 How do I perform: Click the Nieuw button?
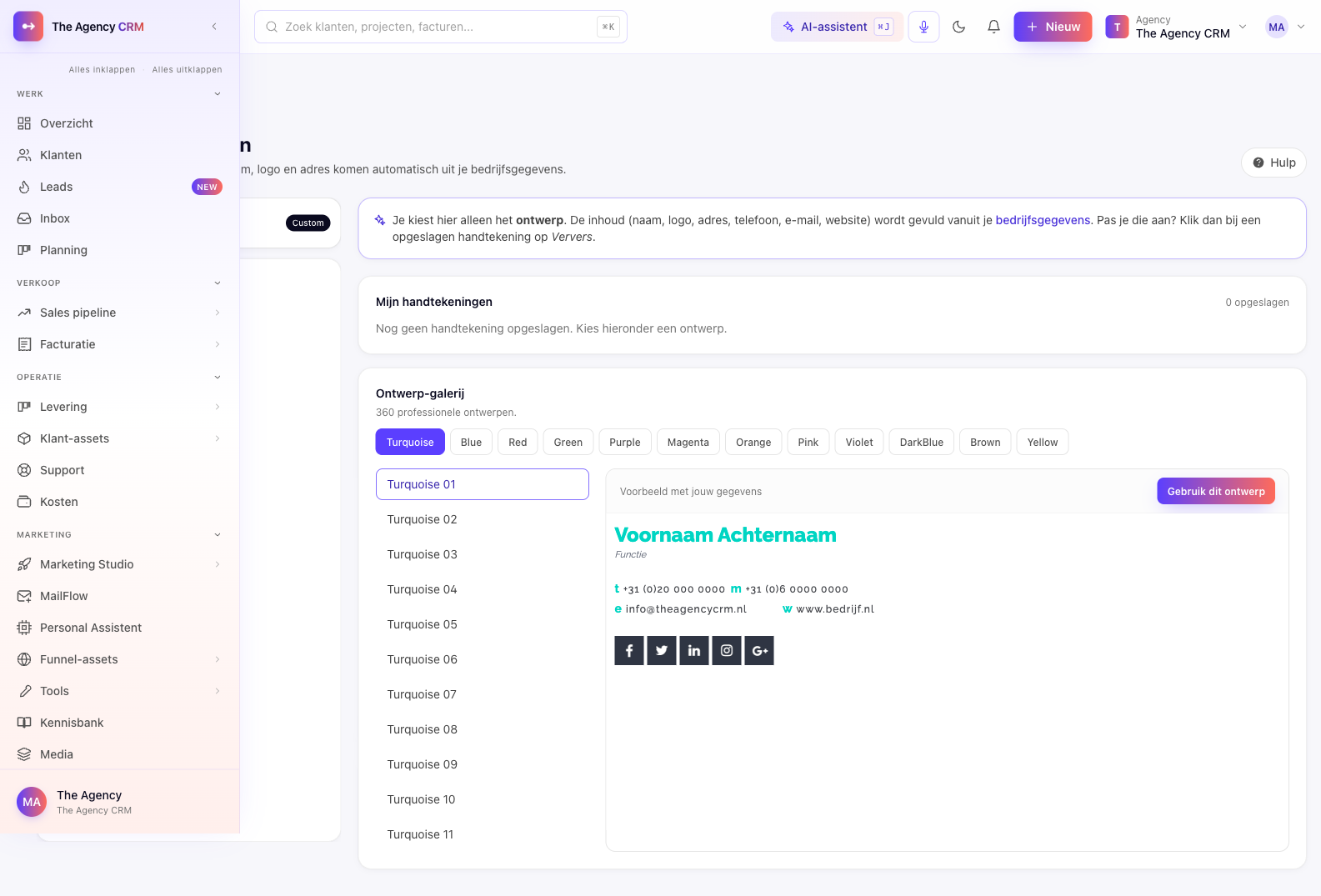1053,27
